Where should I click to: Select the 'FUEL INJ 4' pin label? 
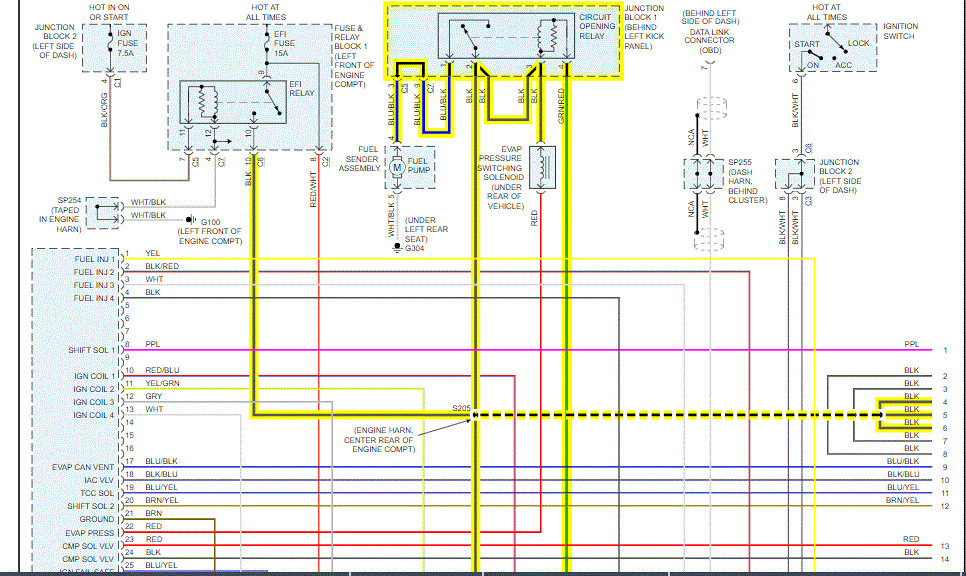point(94,298)
